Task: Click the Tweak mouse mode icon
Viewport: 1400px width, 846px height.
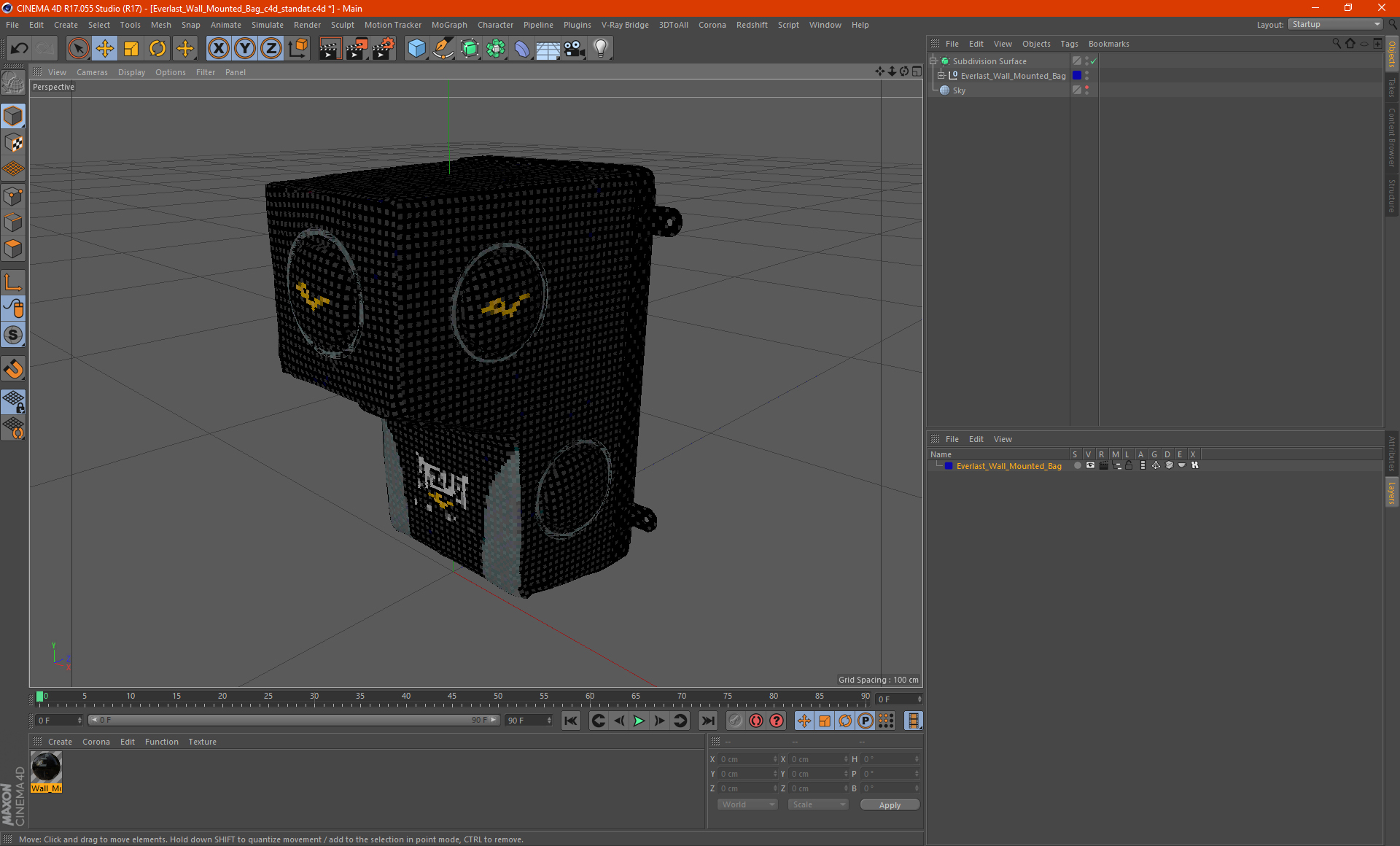Action: [13, 308]
